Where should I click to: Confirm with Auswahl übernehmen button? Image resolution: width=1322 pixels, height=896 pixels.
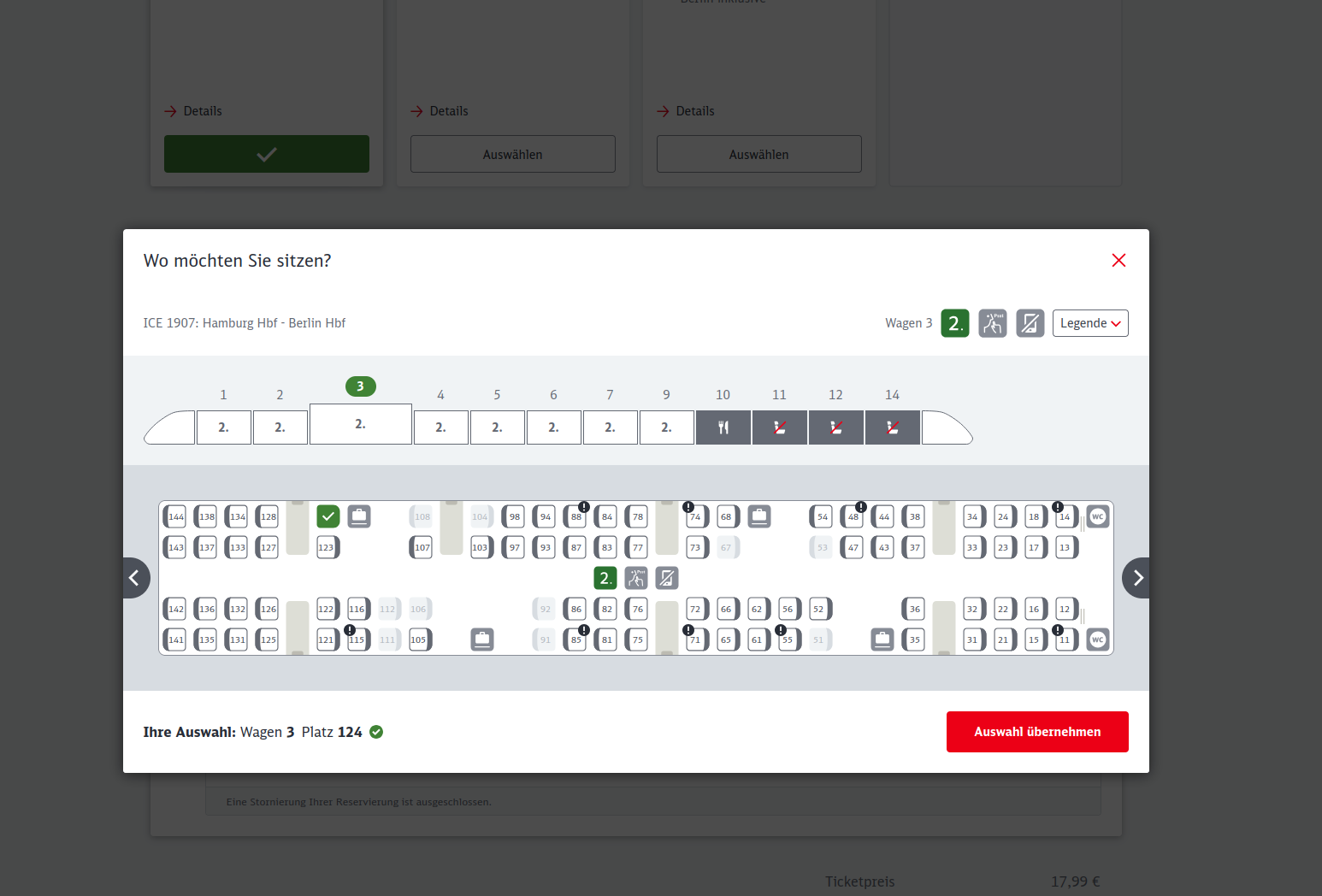(x=1037, y=732)
